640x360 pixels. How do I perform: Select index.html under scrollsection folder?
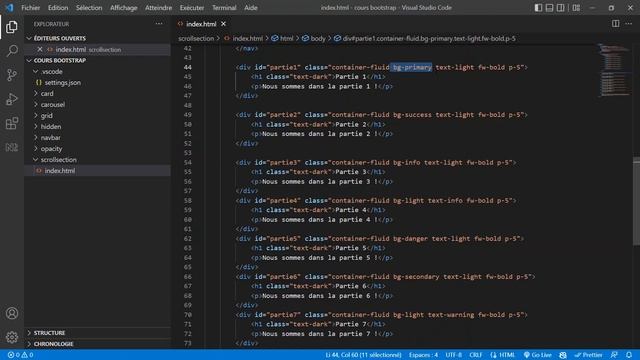[97, 171]
